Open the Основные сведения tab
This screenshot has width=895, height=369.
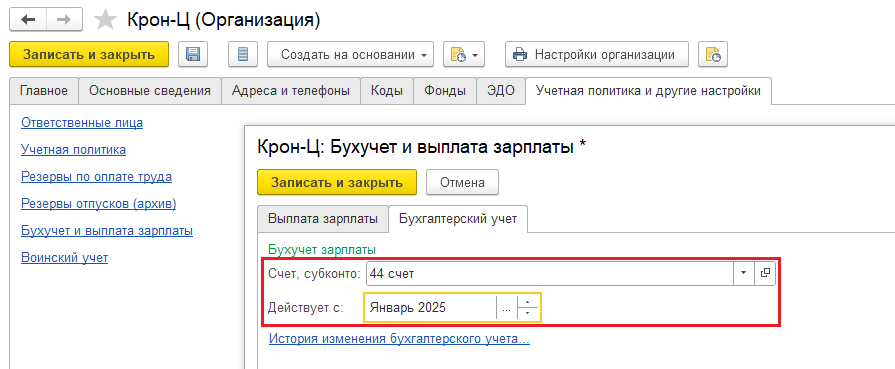(150, 91)
